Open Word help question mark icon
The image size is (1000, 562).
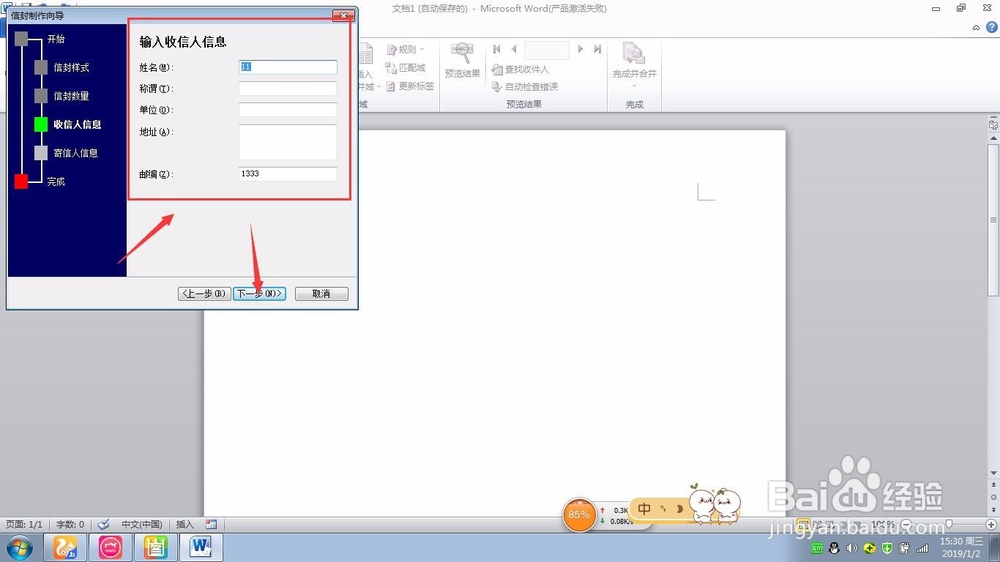992,27
